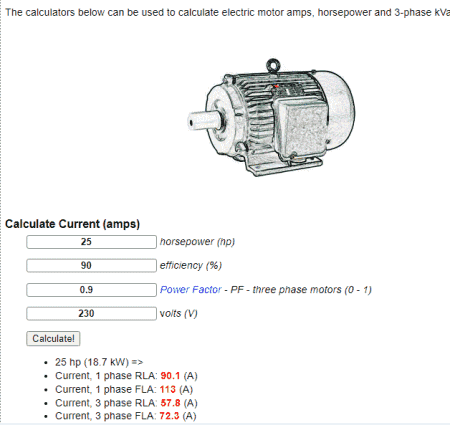
Task: Select the 1 phase FLA 113 result
Action: pos(124,390)
